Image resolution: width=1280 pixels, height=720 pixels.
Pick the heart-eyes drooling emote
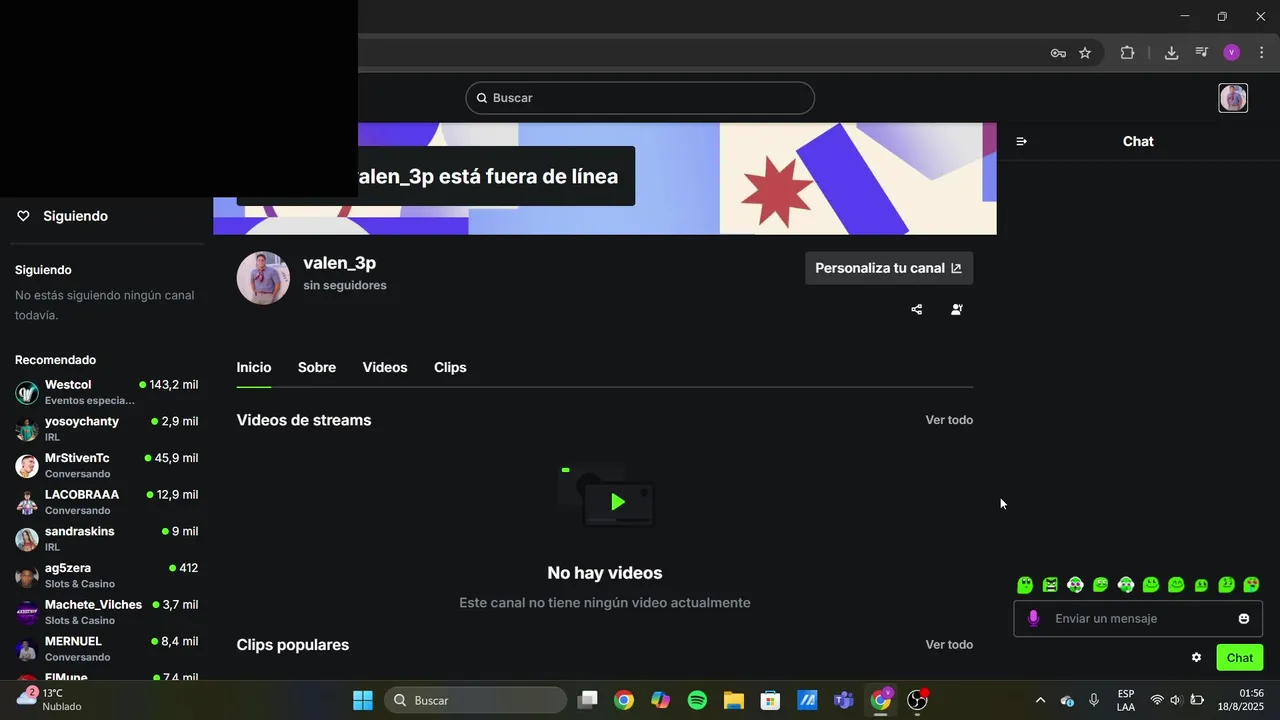coord(1251,585)
